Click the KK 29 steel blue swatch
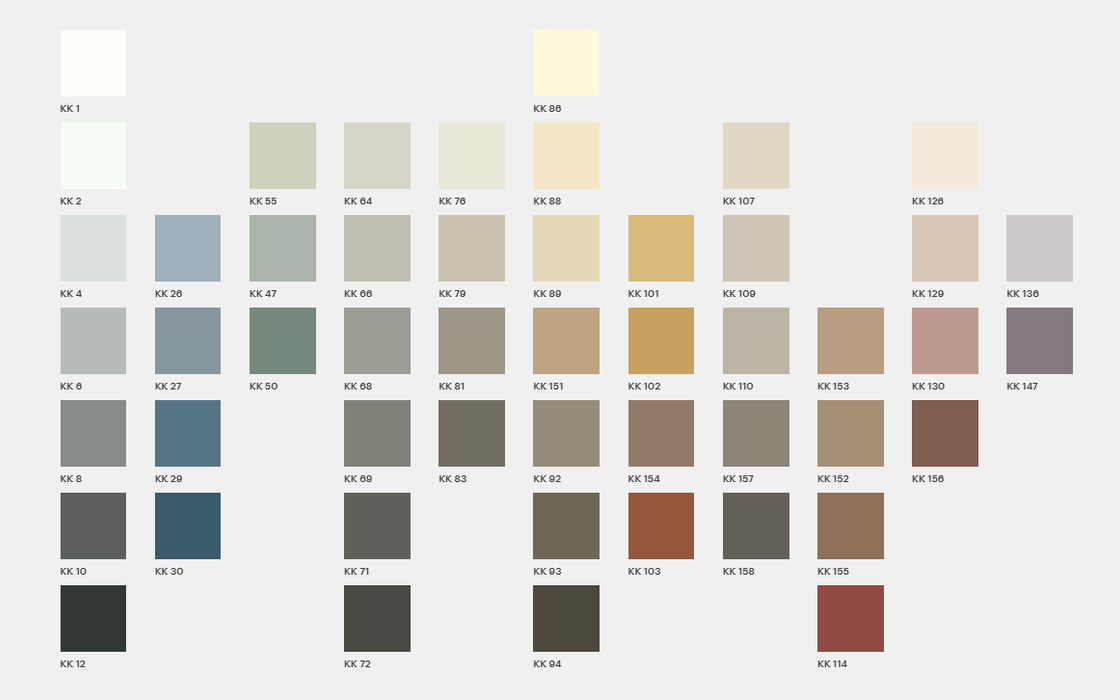 (x=188, y=433)
